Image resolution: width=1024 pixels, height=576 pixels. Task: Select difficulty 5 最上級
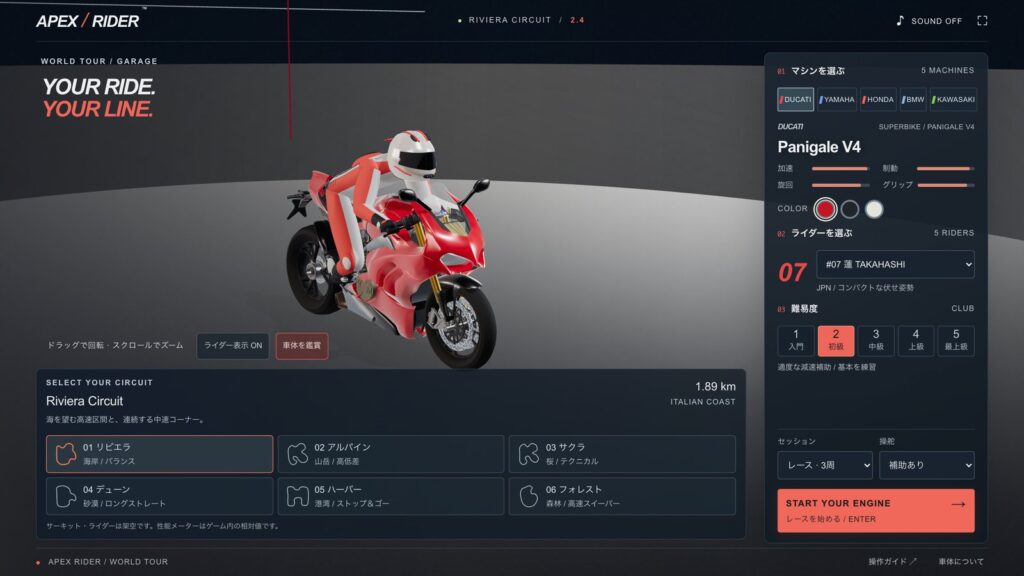pos(956,340)
